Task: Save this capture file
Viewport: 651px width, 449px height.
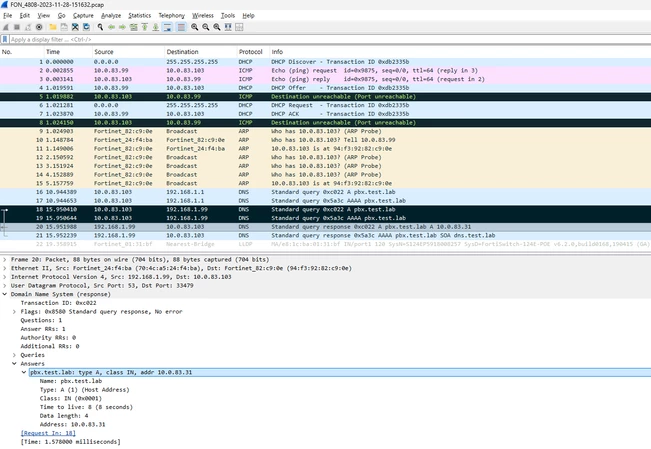Action: 64,27
